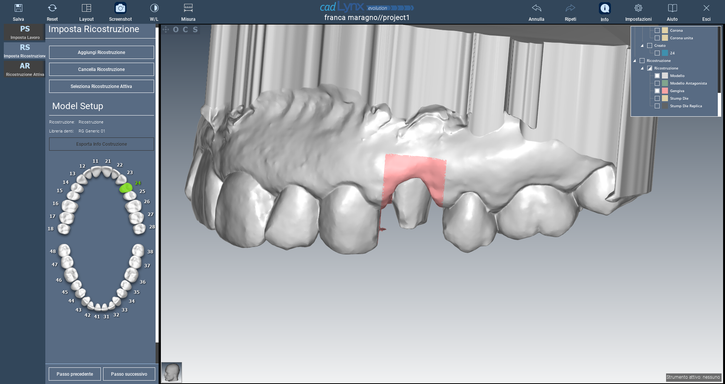Click the Aggiungi Ricostruzione button

(101, 52)
